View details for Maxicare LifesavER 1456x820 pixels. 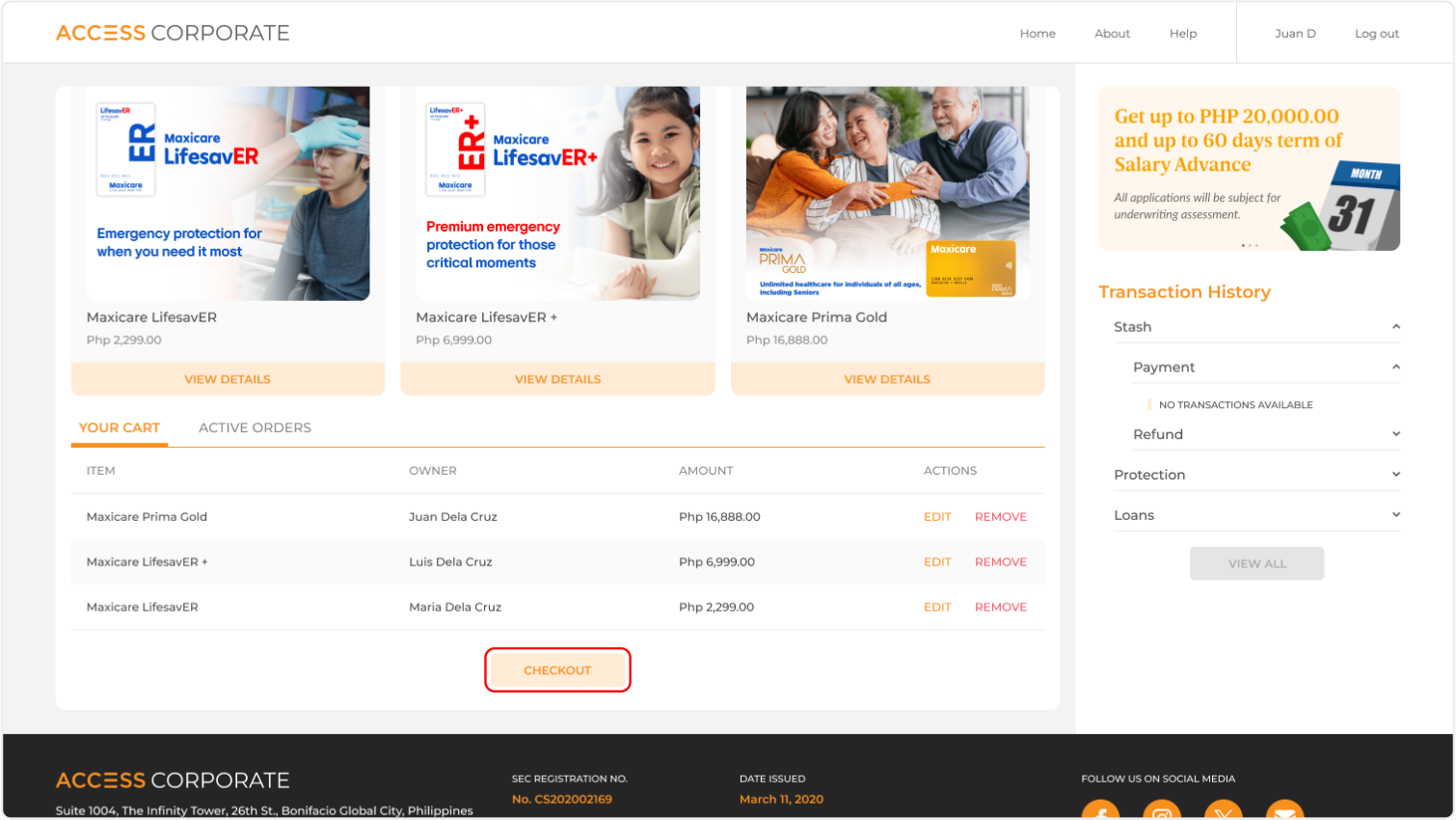coord(228,379)
